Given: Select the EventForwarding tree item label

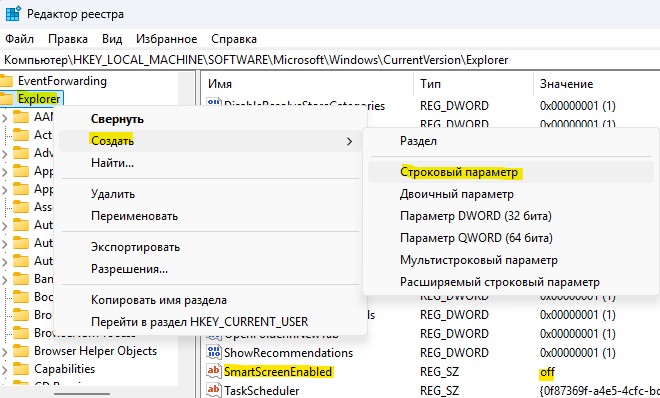Looking at the screenshot, I should [x=62, y=81].
